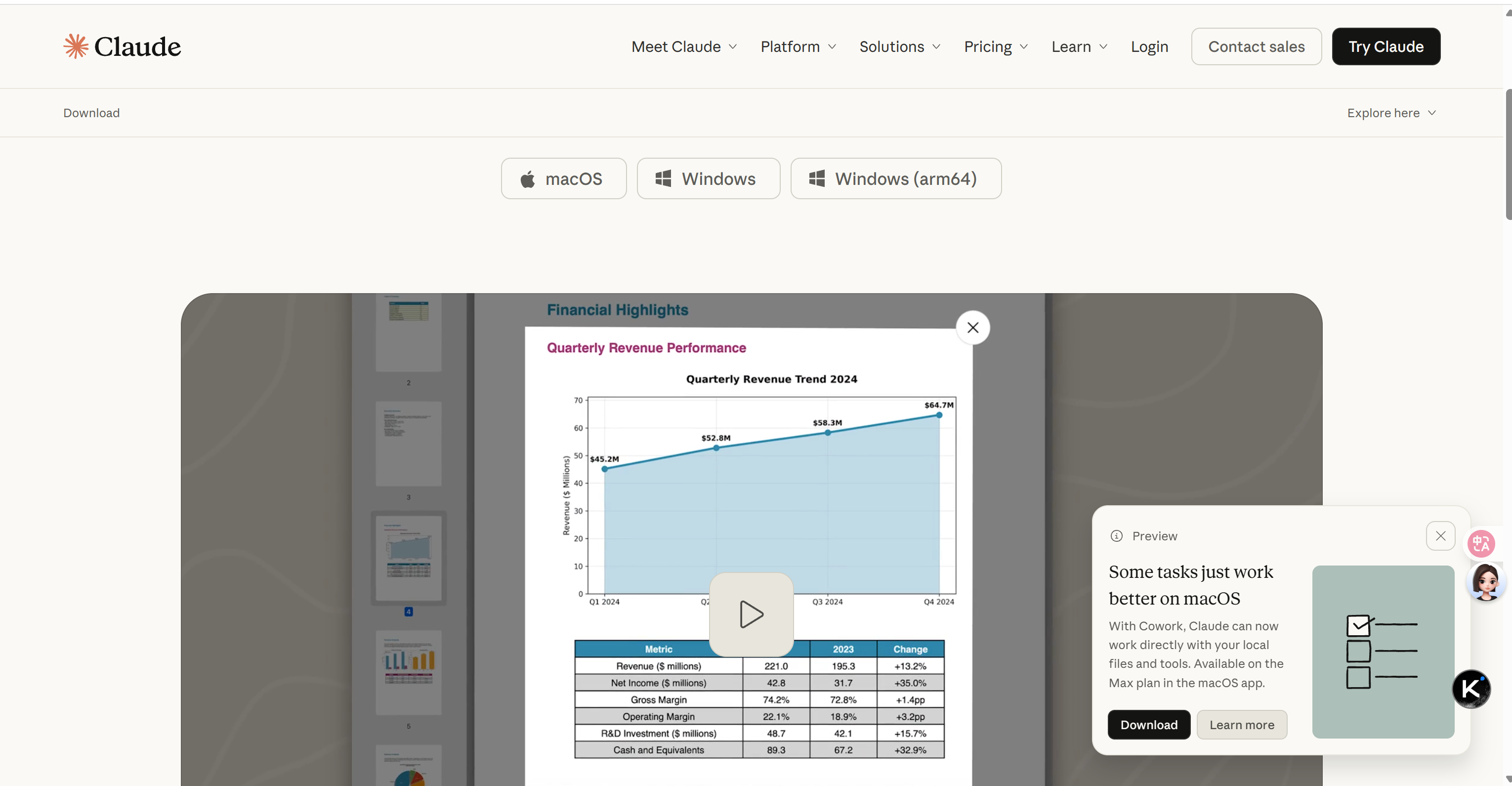Close the video overlay with X icon
This screenshot has height=786, width=1512.
(x=972, y=328)
